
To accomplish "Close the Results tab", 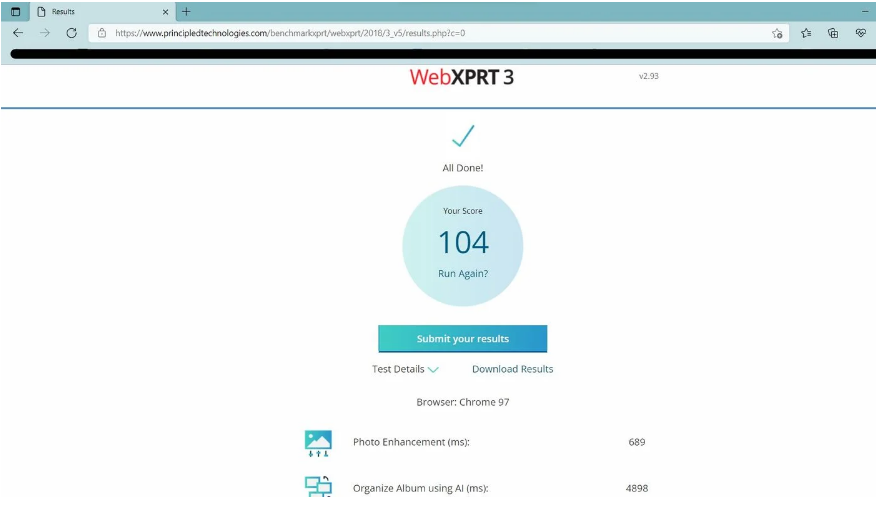I will coord(166,11).
